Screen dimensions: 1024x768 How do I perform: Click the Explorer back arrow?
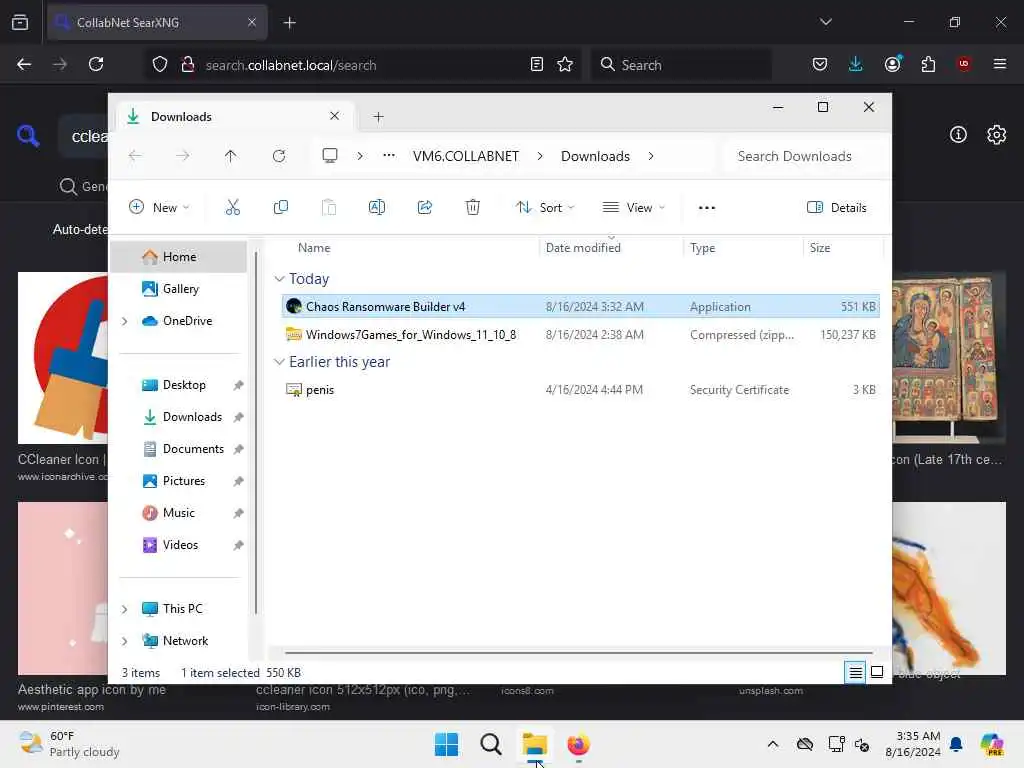tap(135, 156)
